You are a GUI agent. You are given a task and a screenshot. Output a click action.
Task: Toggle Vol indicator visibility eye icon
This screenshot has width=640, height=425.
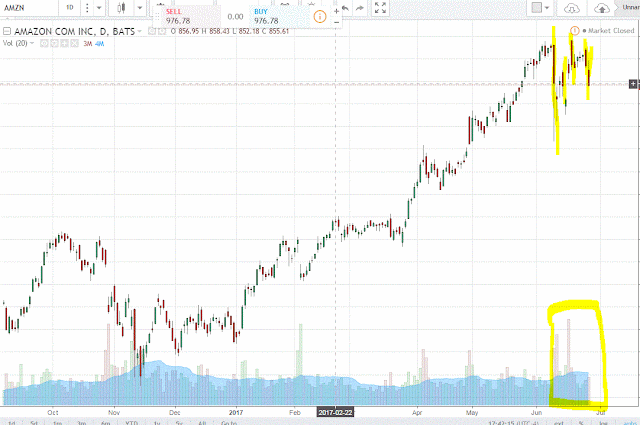click(x=44, y=43)
